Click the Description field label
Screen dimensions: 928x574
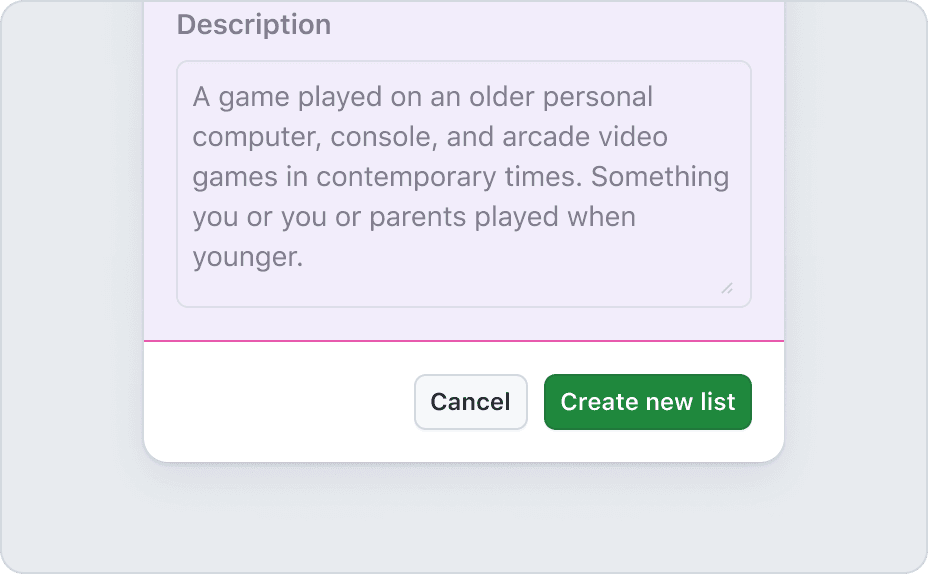(254, 25)
